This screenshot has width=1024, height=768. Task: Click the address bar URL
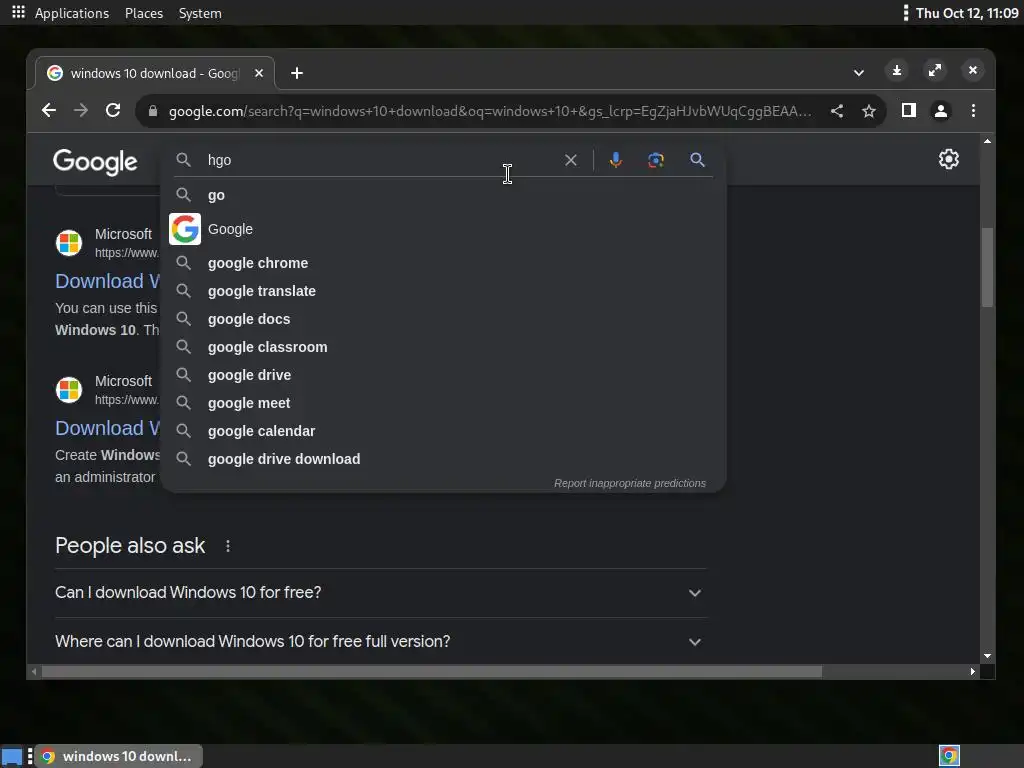[490, 111]
